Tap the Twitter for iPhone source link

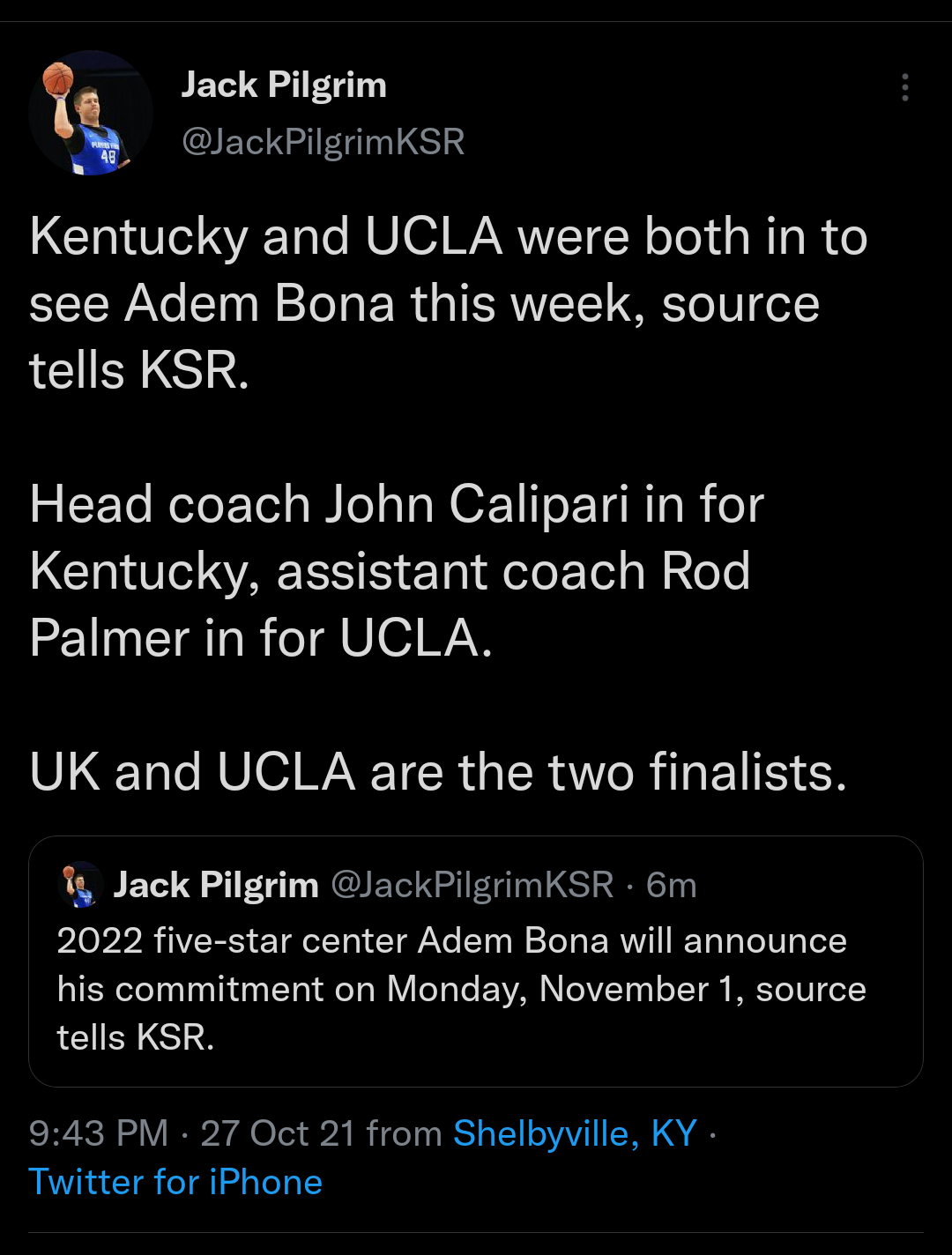pyautogui.click(x=175, y=1182)
